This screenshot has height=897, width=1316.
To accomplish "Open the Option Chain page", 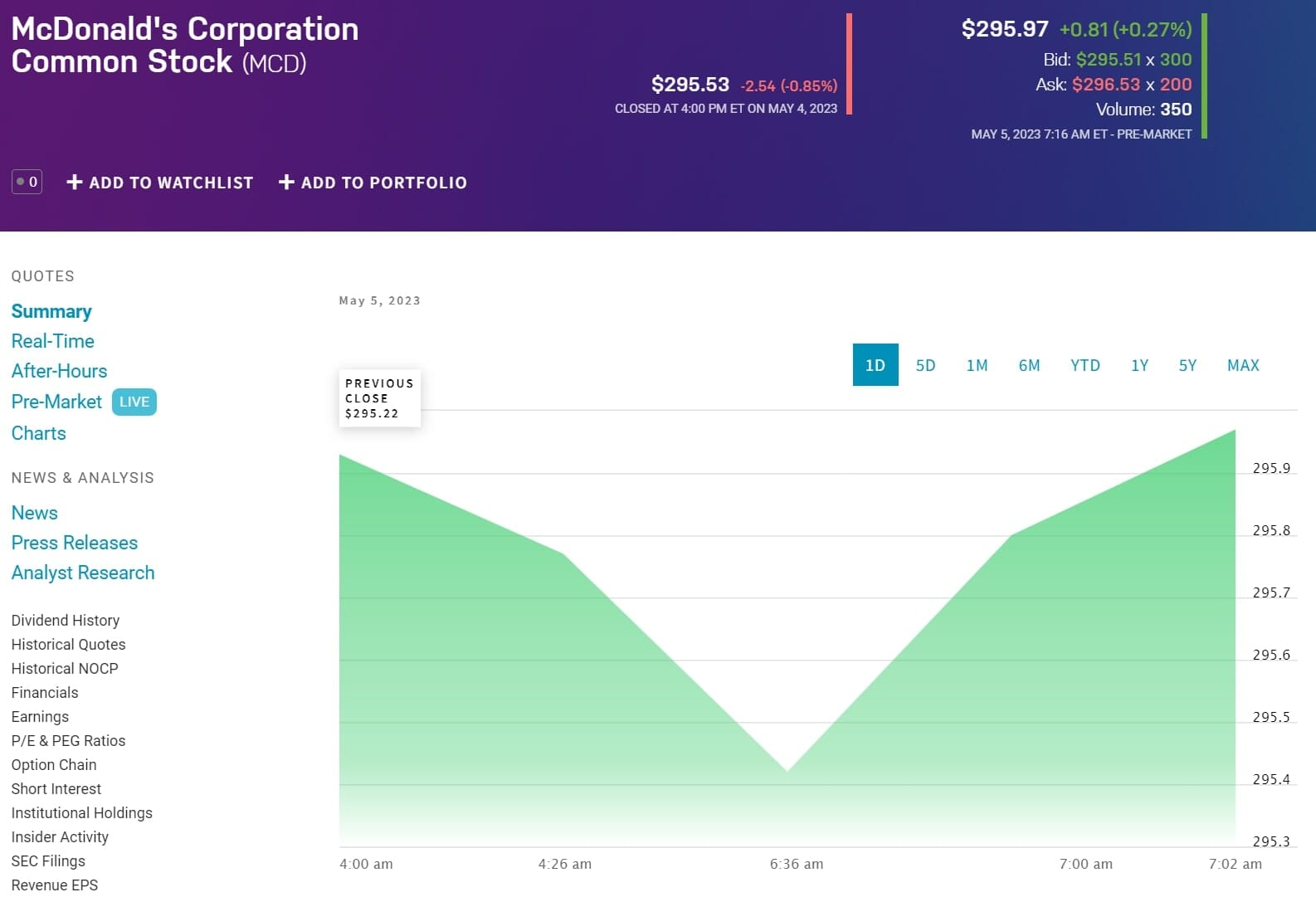I will [54, 765].
